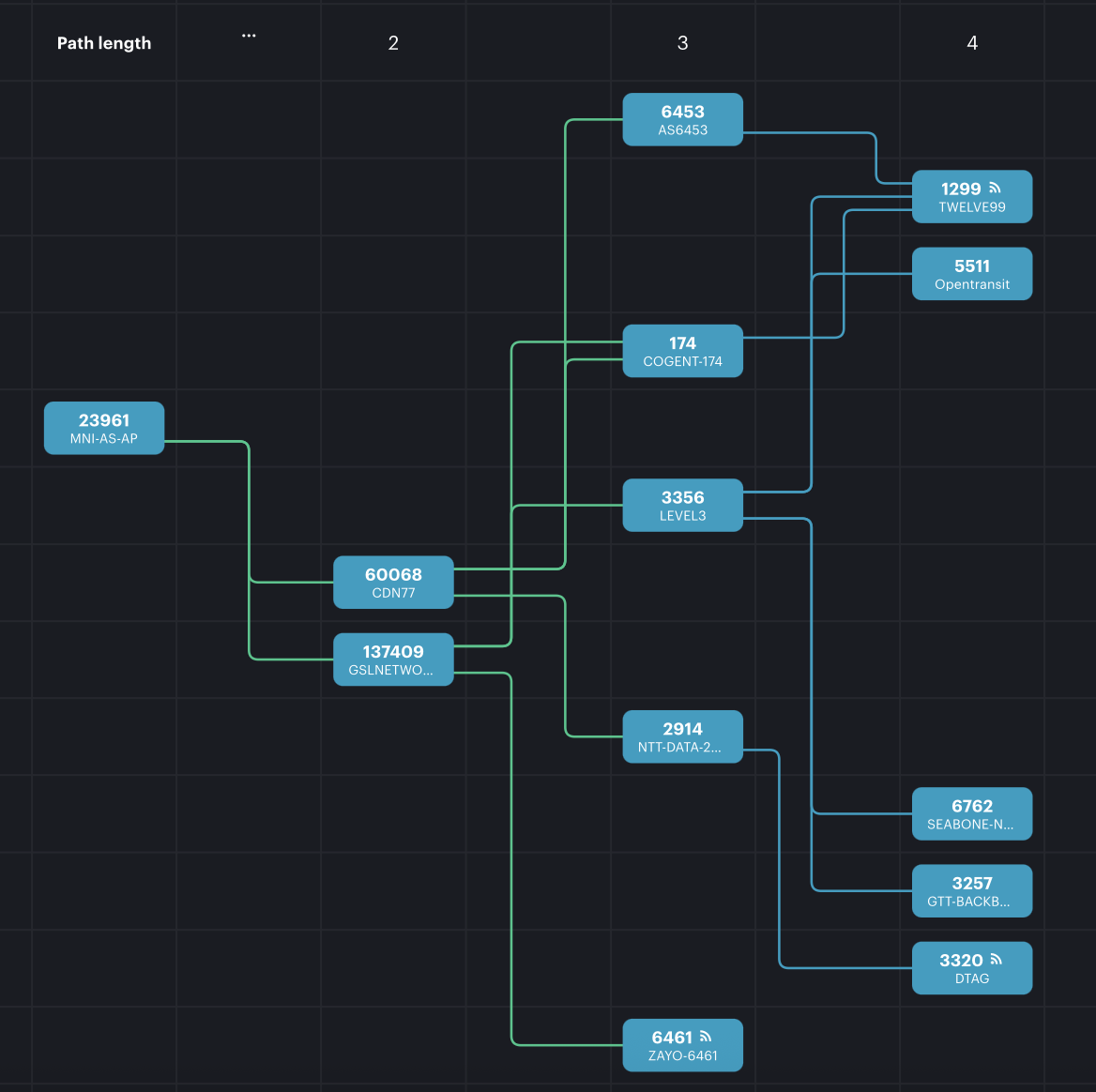The image size is (1096, 1092).
Task: Click the DTAG label on node 3320
Action: pyautogui.click(x=972, y=978)
